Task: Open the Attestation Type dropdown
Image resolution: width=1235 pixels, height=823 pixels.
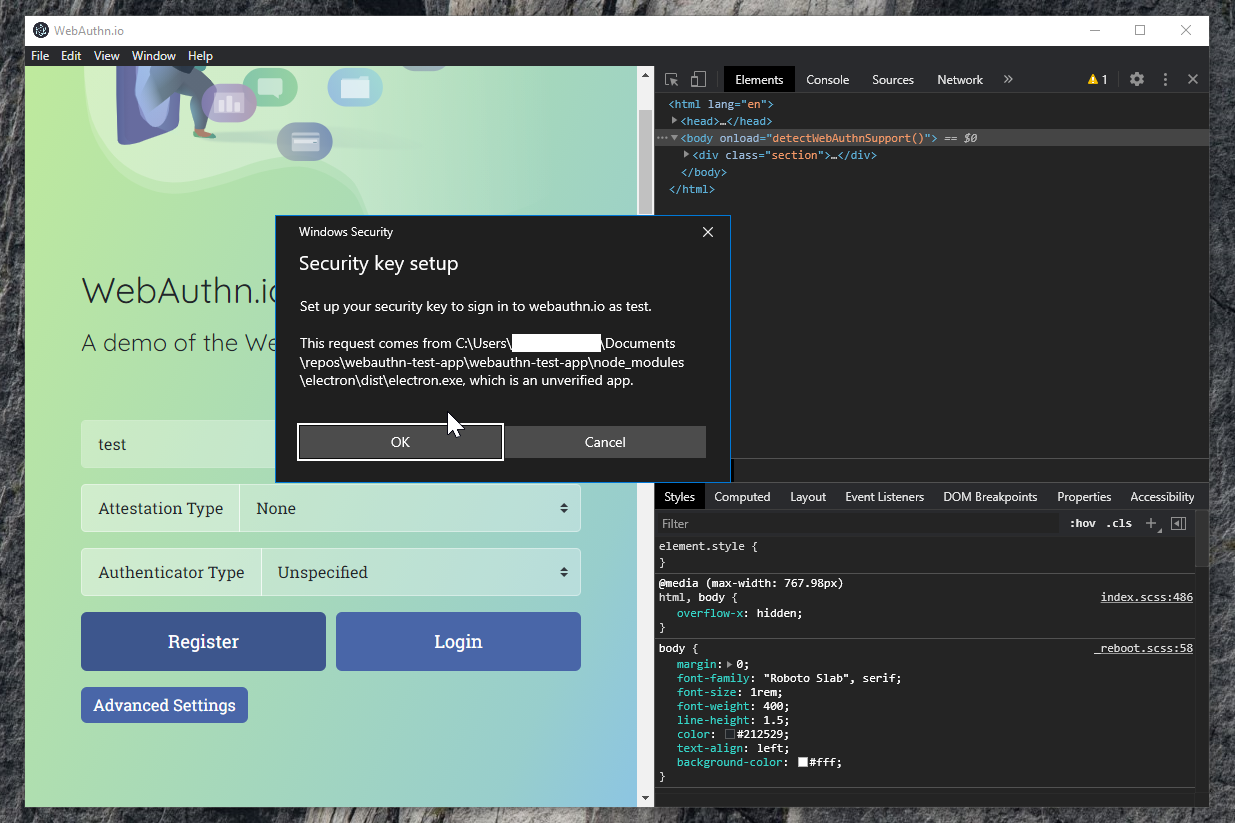Action: coord(410,508)
